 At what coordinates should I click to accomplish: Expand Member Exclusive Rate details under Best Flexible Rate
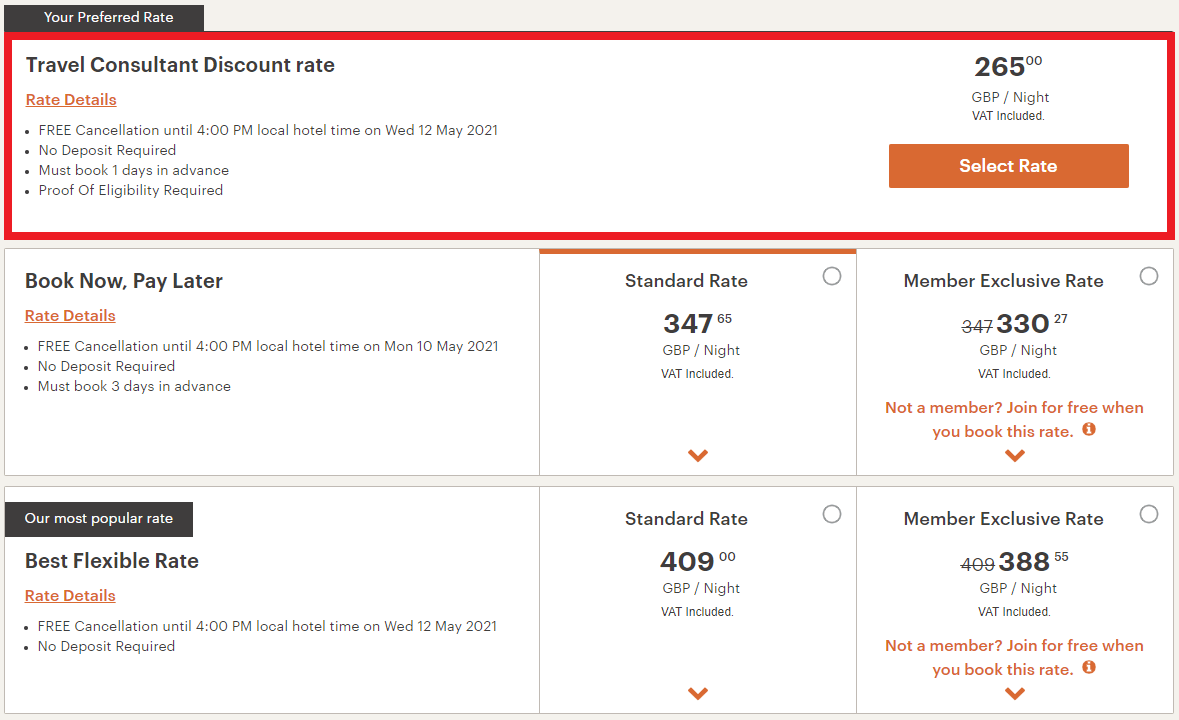pos(1014,693)
